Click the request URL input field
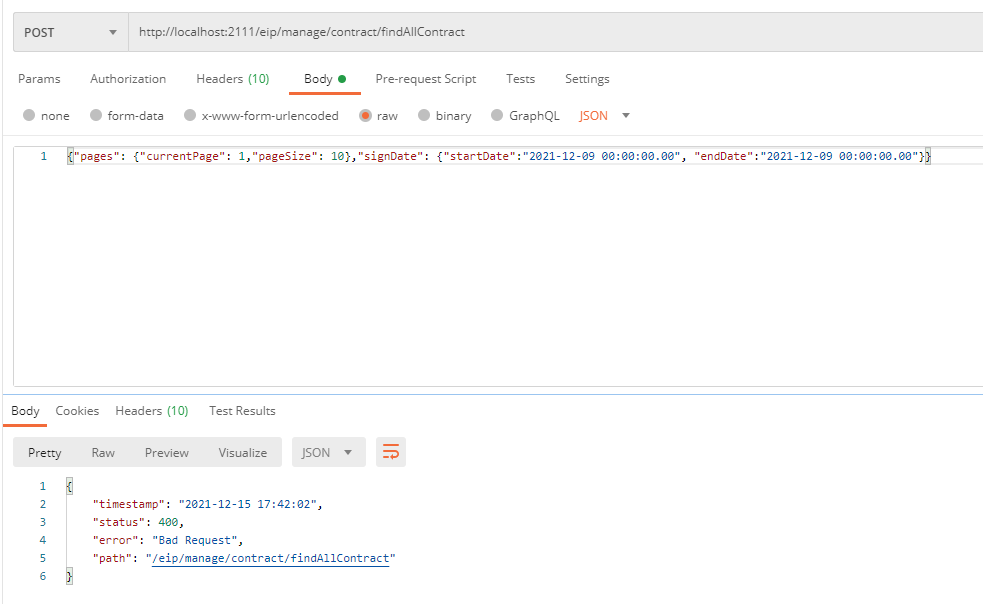Image resolution: width=983 pixels, height=604 pixels. 400,31
